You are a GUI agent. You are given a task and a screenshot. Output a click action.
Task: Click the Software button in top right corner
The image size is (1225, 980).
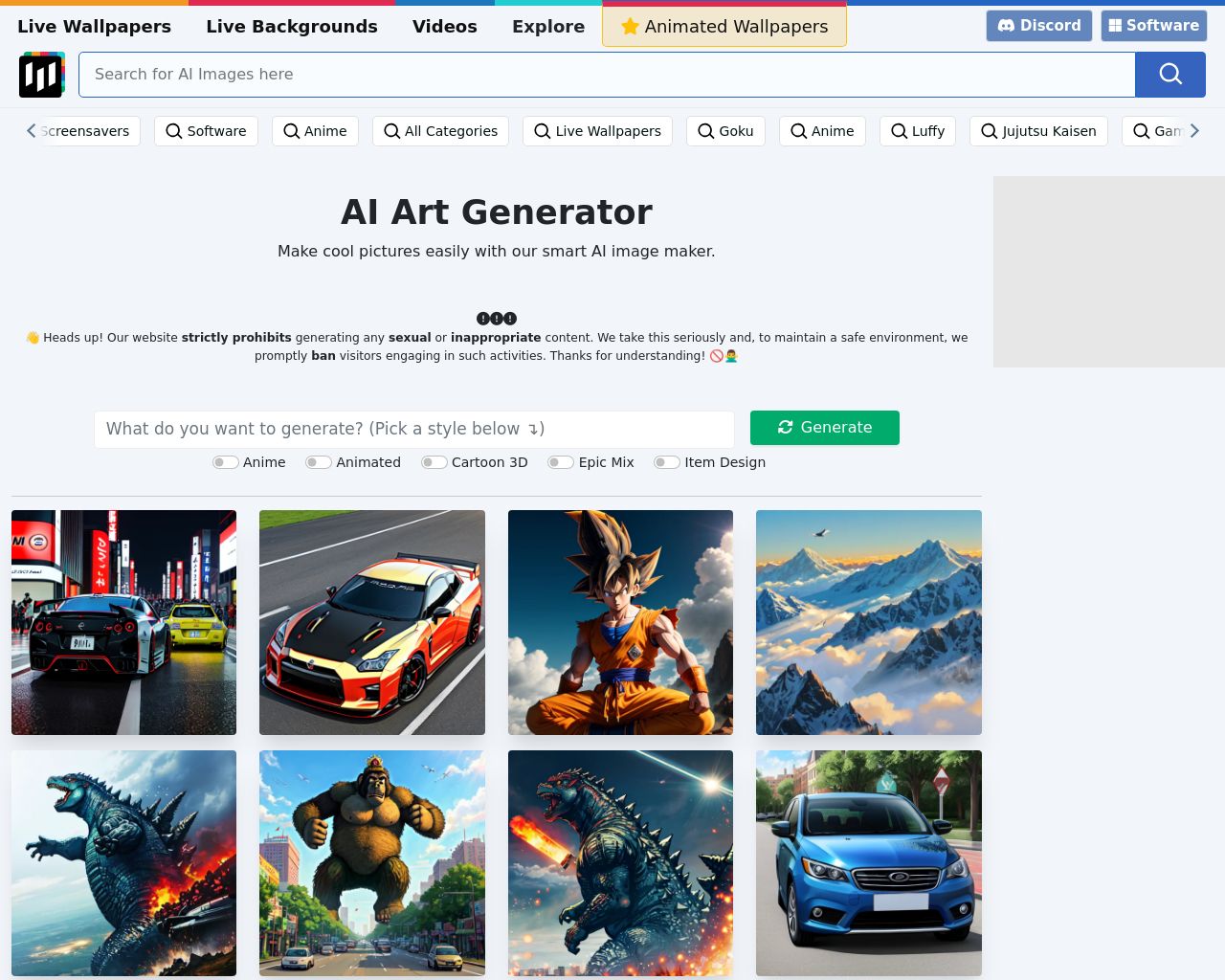(1153, 26)
